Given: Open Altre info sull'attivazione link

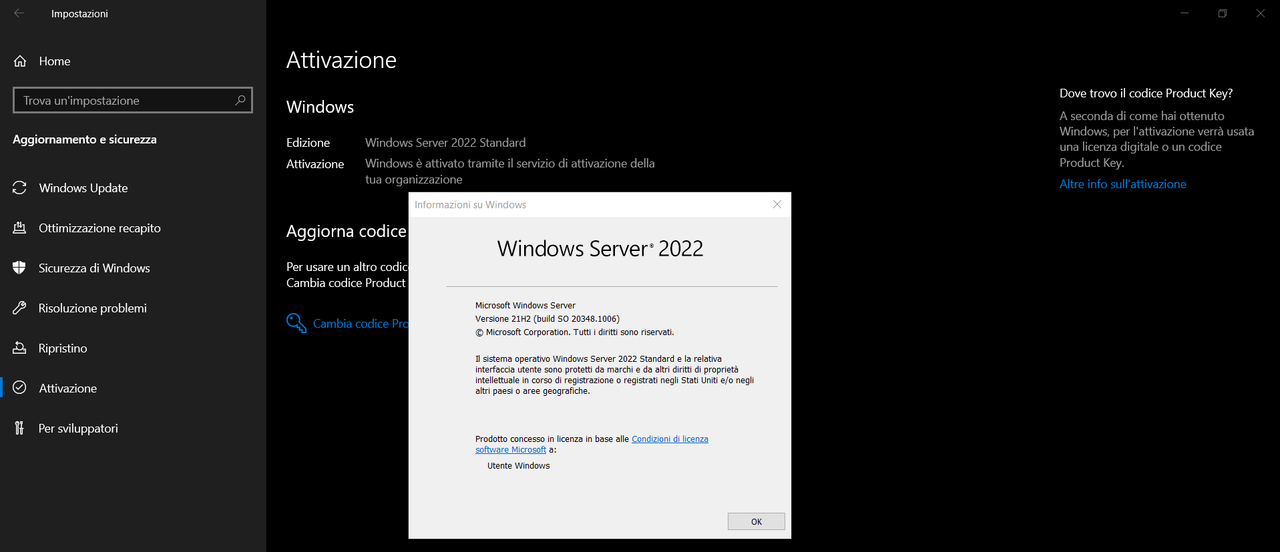Looking at the screenshot, I should pyautogui.click(x=1123, y=184).
